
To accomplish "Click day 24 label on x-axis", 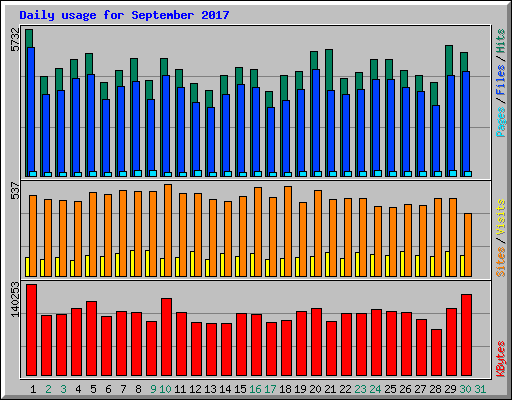I will point(375,389).
